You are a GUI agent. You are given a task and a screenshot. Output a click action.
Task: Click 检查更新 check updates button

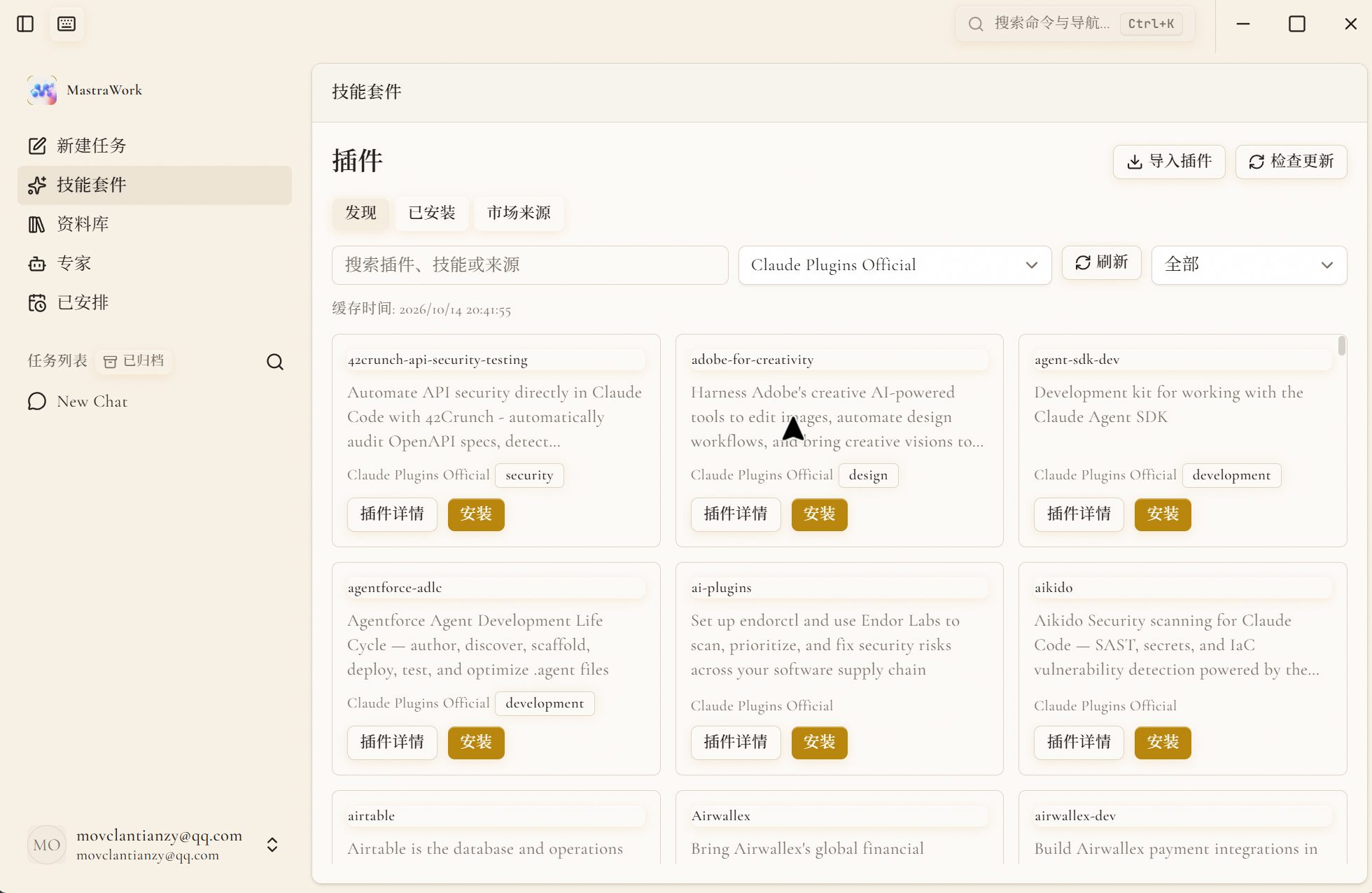click(1291, 162)
